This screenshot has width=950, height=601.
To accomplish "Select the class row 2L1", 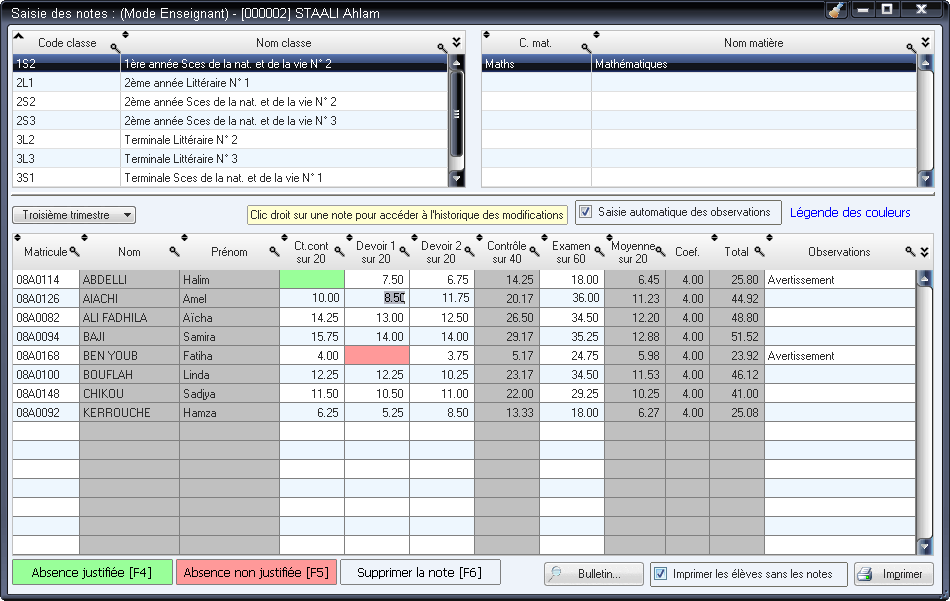I will [x=200, y=81].
